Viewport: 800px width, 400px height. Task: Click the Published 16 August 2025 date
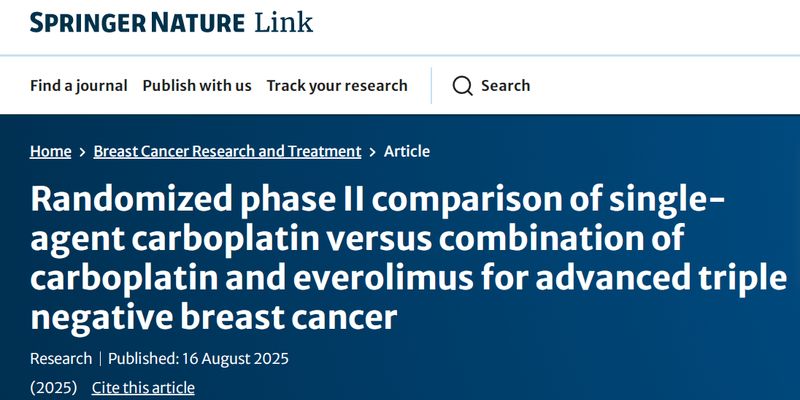[198, 358]
